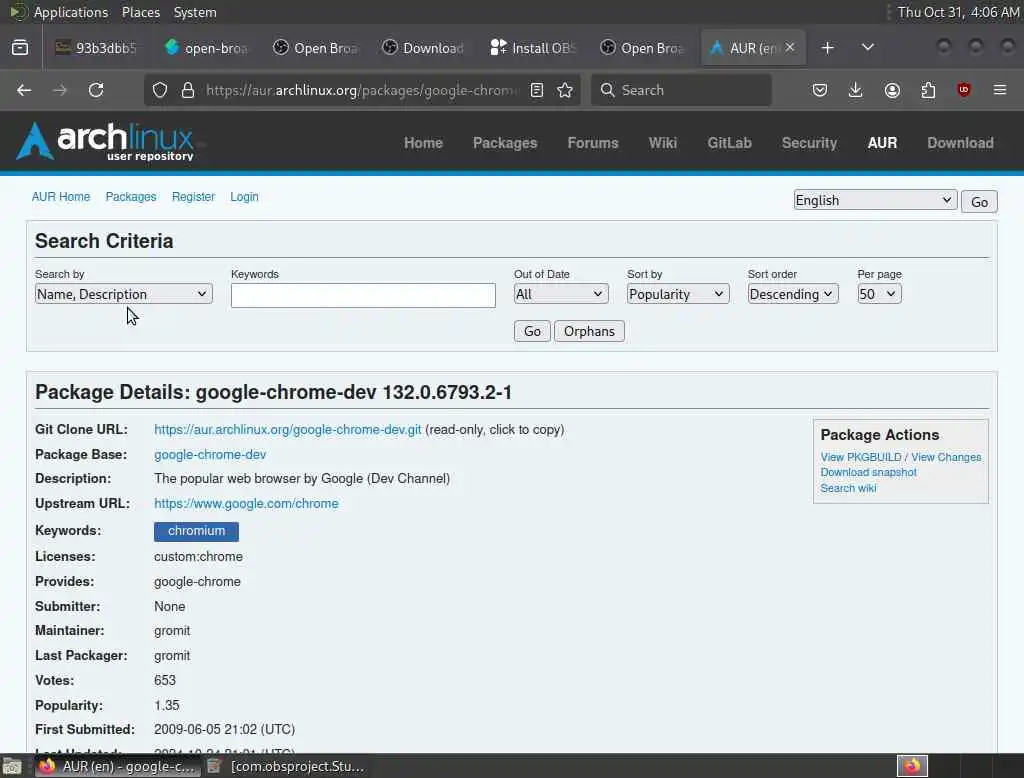Screen dimensions: 1024x778
Task: Open View Changes link
Action: [946, 457]
